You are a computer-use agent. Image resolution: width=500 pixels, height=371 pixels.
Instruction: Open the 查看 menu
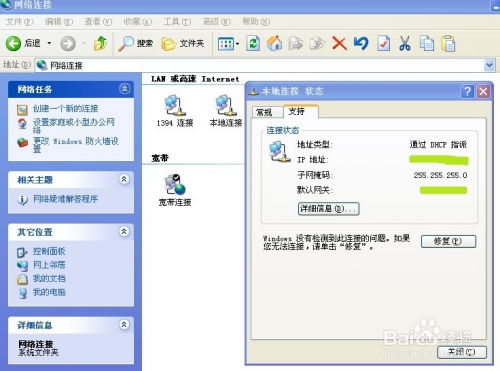[98, 22]
